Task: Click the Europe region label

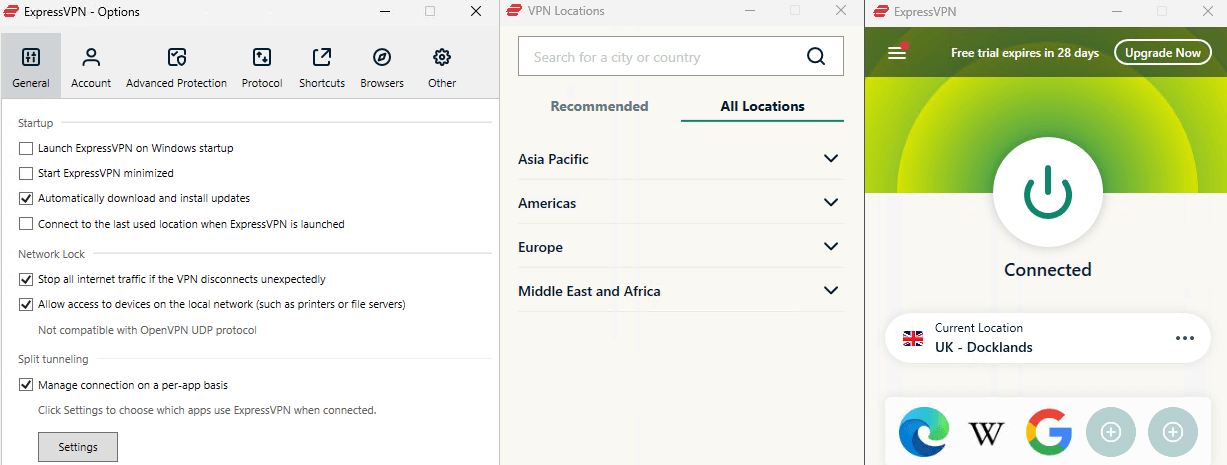Action: (540, 247)
